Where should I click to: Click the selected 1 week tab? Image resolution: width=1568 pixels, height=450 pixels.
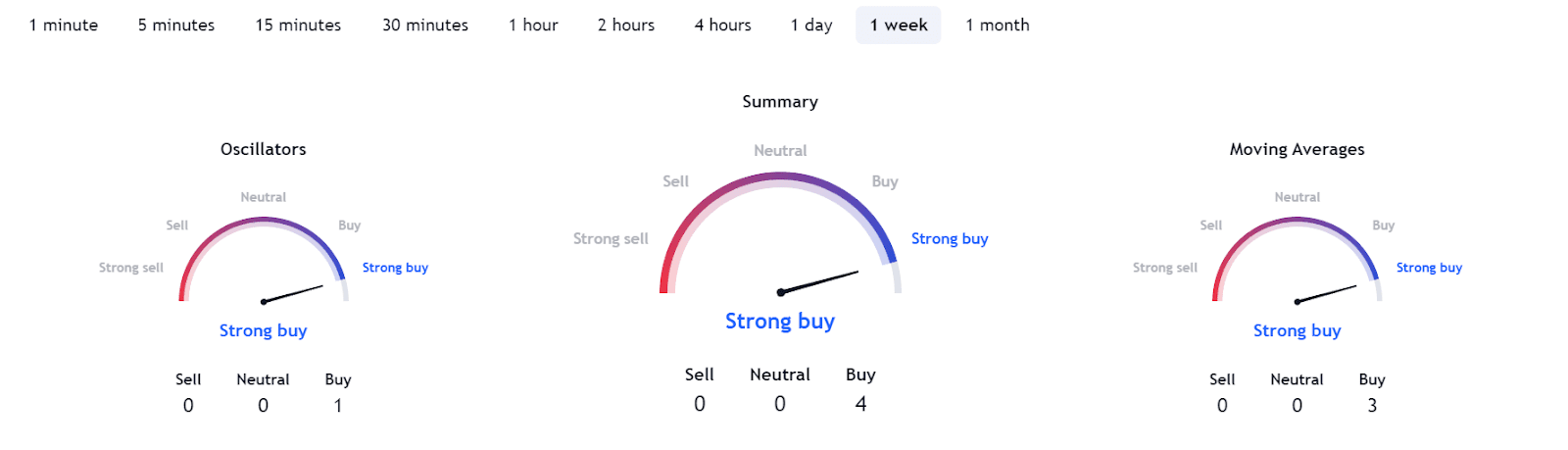pyautogui.click(x=899, y=25)
